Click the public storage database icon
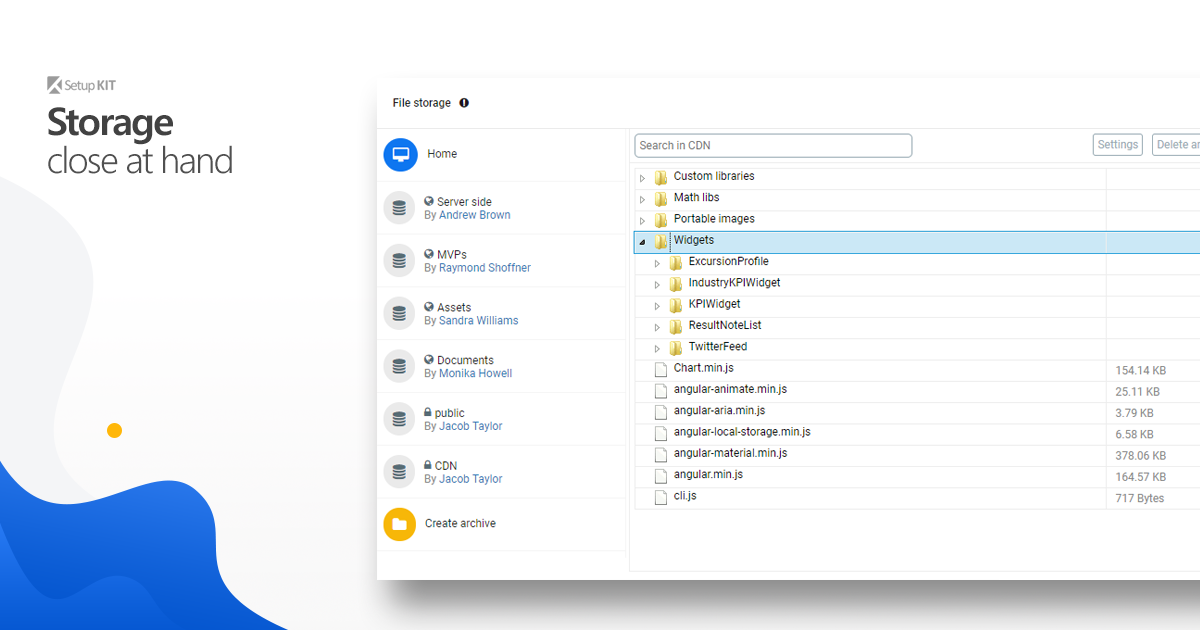The image size is (1200, 630). [x=400, y=419]
